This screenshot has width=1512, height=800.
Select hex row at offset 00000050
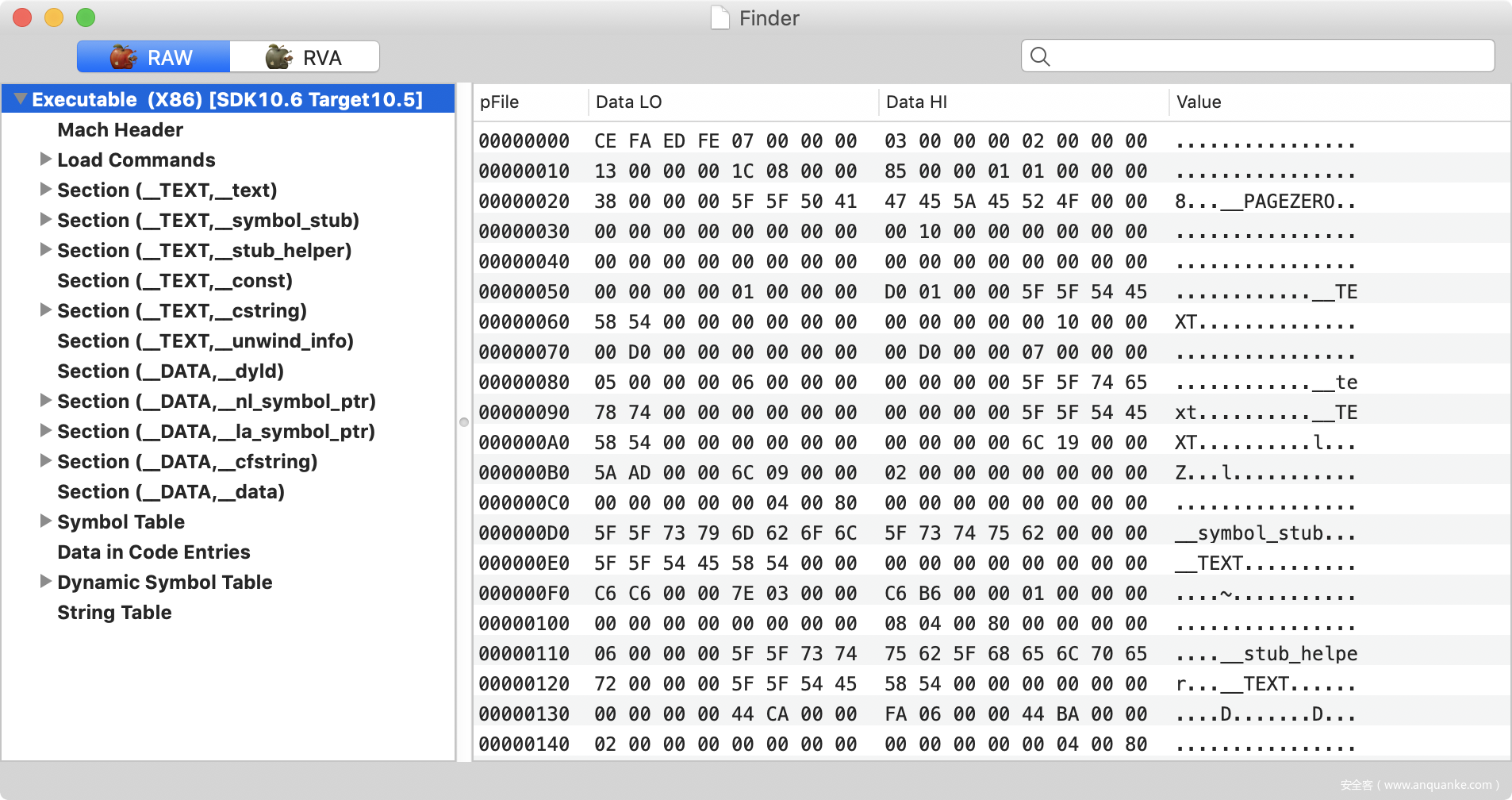992,292
